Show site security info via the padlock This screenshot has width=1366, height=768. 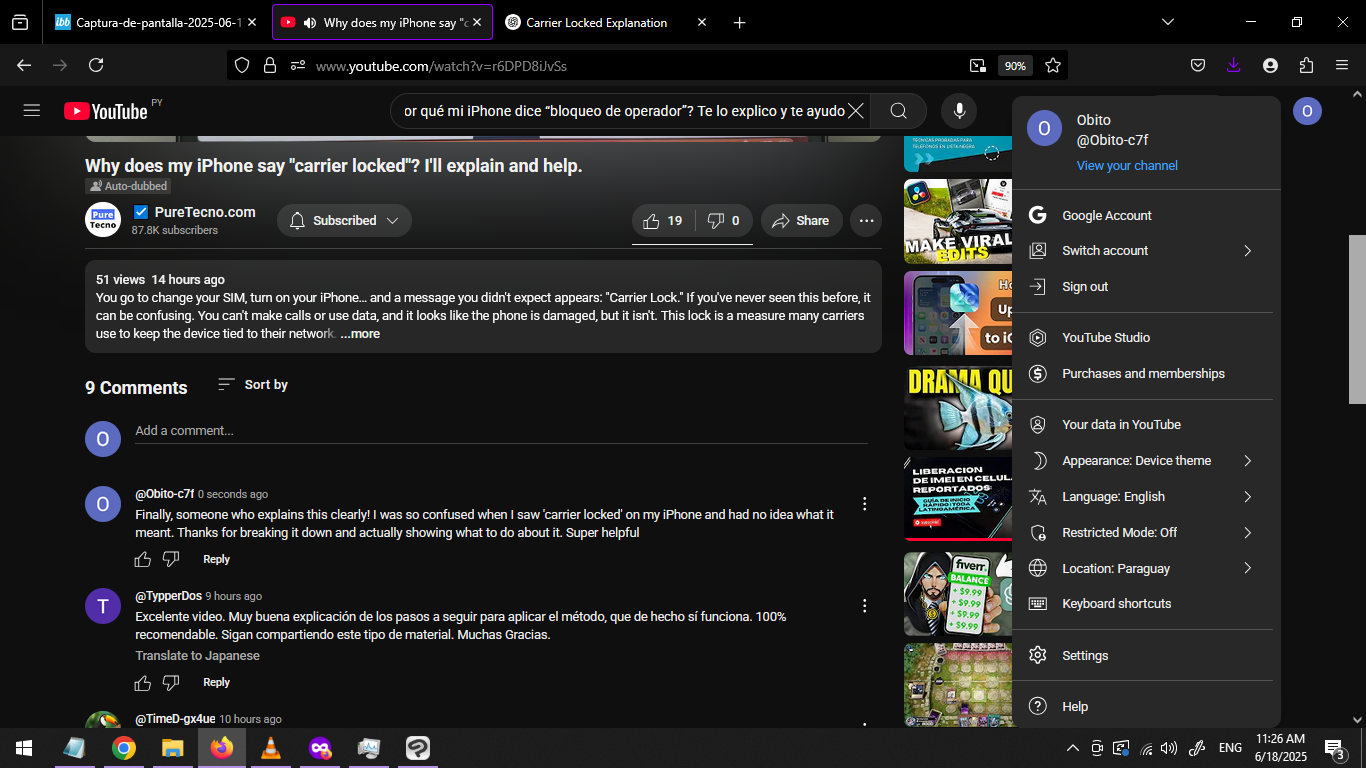(x=269, y=66)
